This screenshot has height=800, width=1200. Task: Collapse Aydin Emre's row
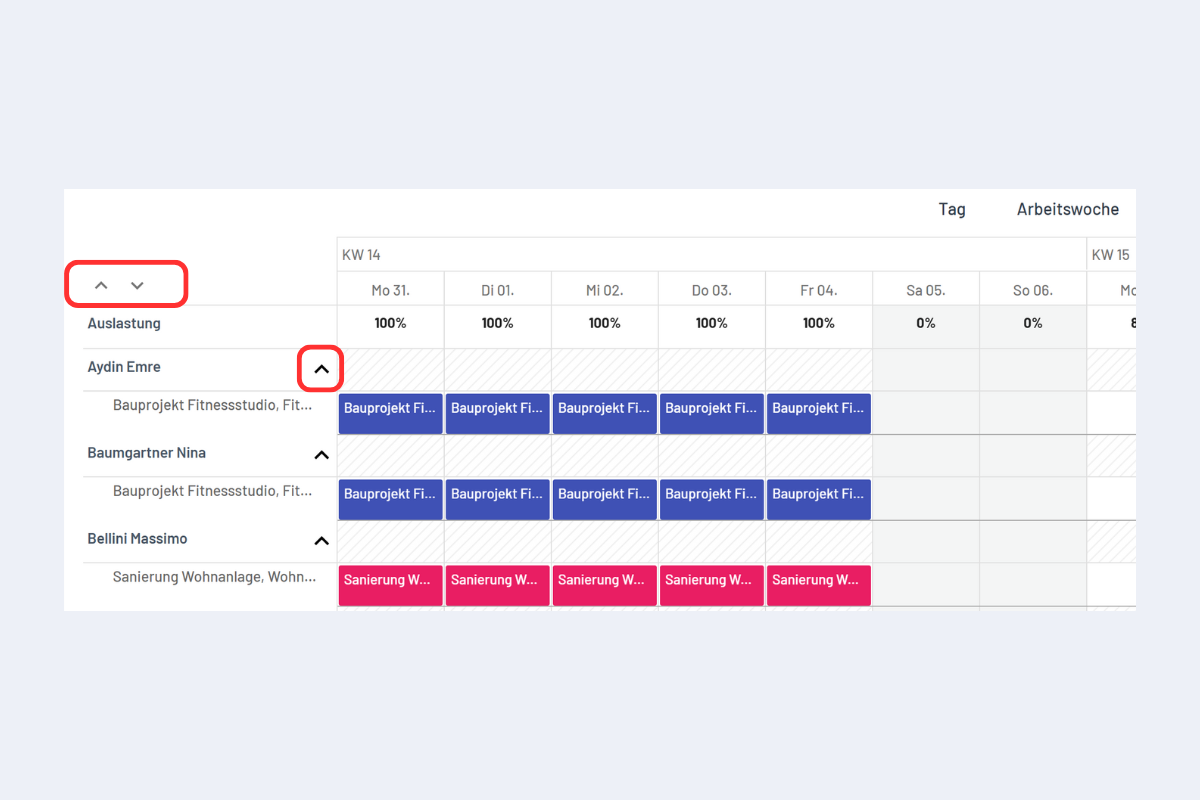321,369
